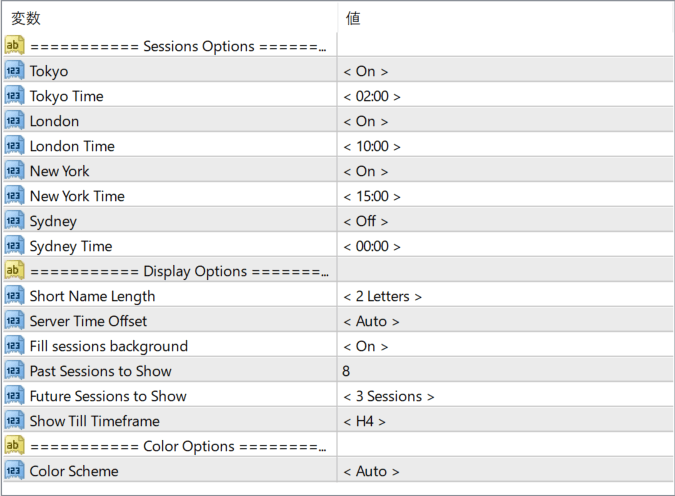Click the icon beside Sydney Time row
This screenshot has height=496, width=675.
coord(14,245)
